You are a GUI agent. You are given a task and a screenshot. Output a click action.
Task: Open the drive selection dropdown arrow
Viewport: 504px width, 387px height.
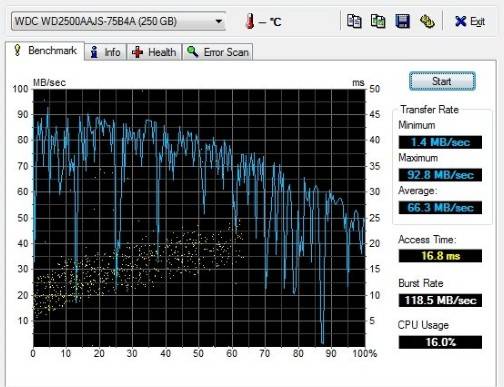tap(219, 21)
